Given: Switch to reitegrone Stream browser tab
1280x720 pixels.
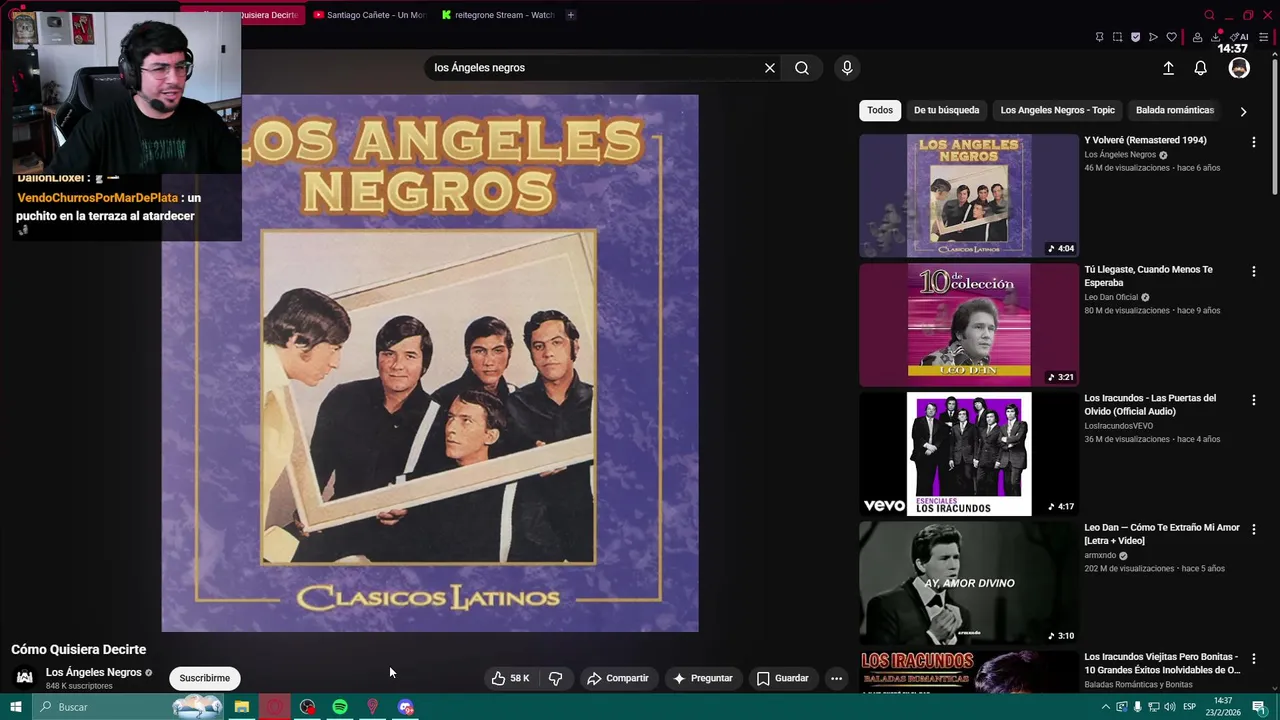Looking at the screenshot, I should 497,15.
